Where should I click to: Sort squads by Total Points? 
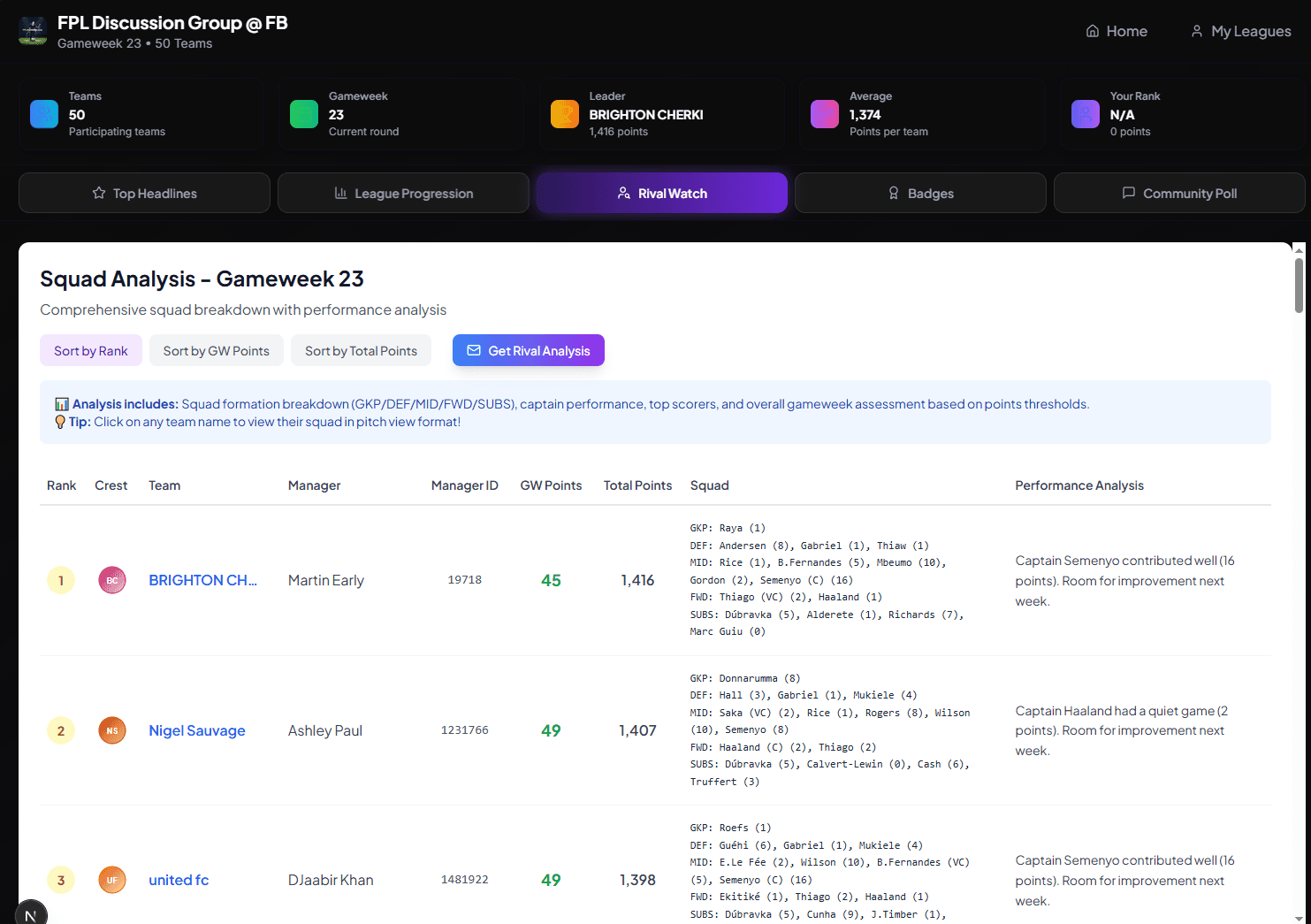(361, 351)
